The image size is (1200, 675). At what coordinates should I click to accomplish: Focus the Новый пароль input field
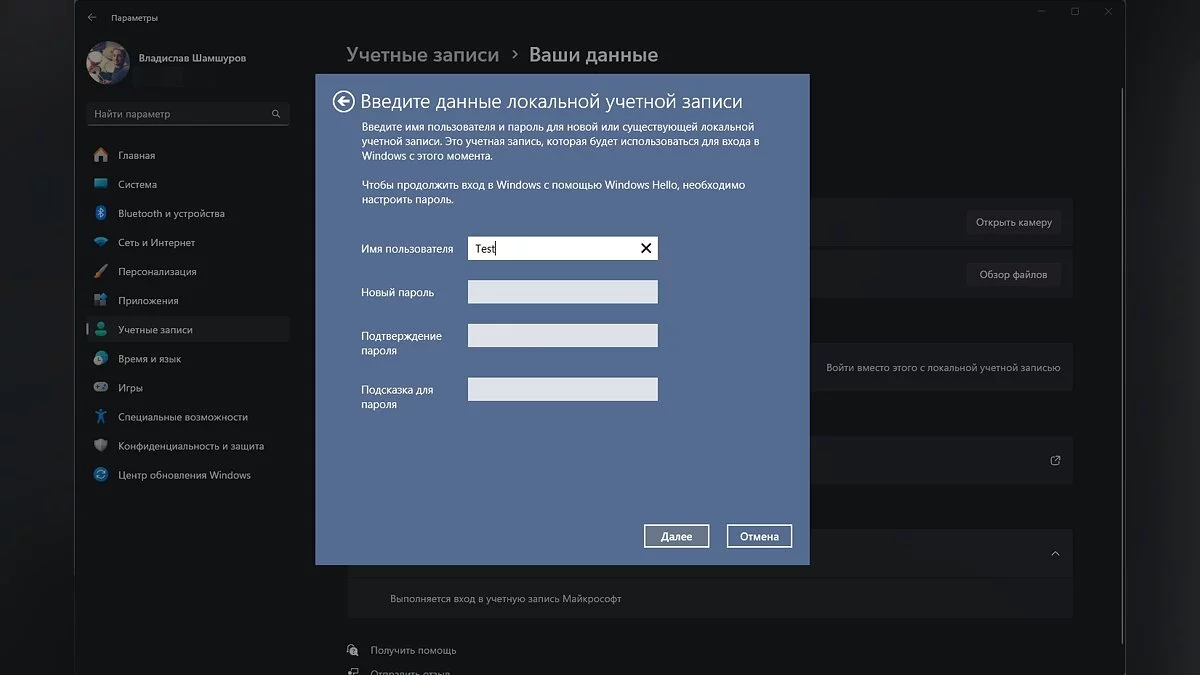(x=562, y=292)
